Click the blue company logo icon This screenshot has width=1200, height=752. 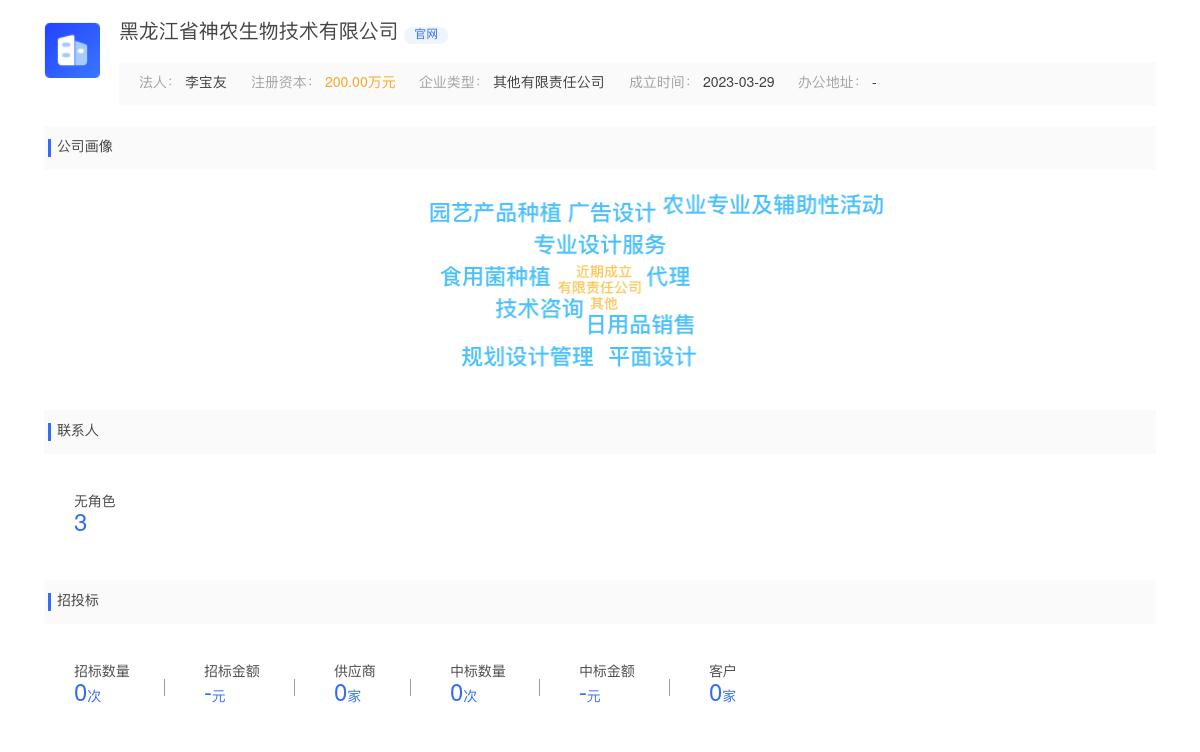72,50
